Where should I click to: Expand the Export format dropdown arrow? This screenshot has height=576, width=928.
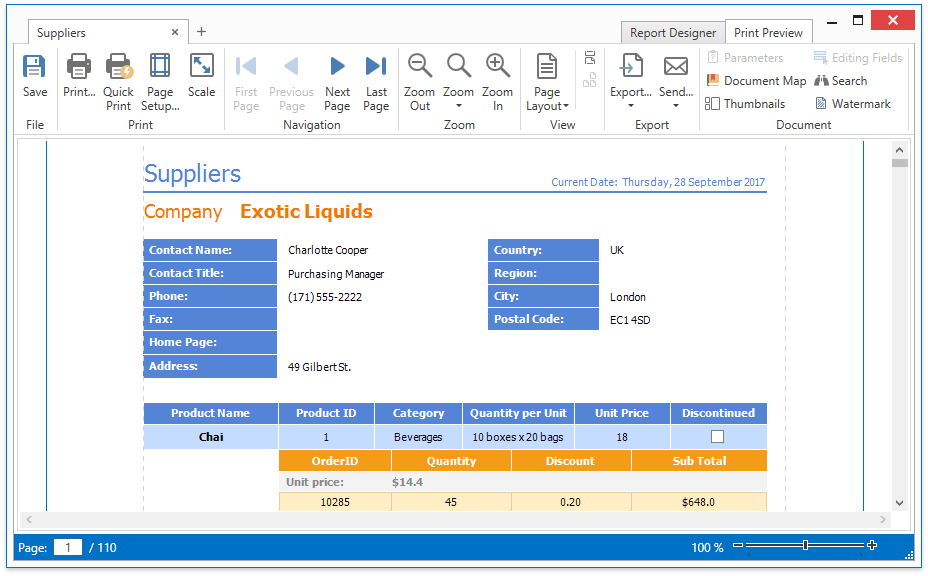[630, 106]
